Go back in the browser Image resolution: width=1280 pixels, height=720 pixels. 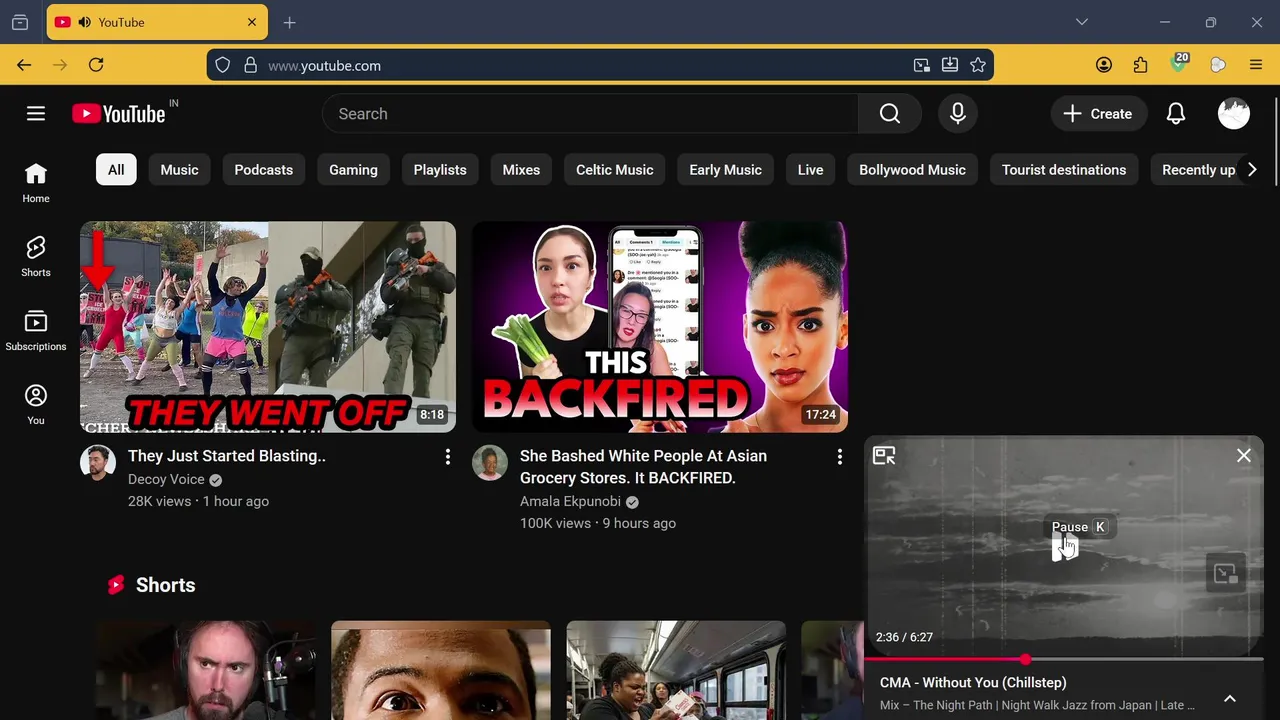coord(24,65)
